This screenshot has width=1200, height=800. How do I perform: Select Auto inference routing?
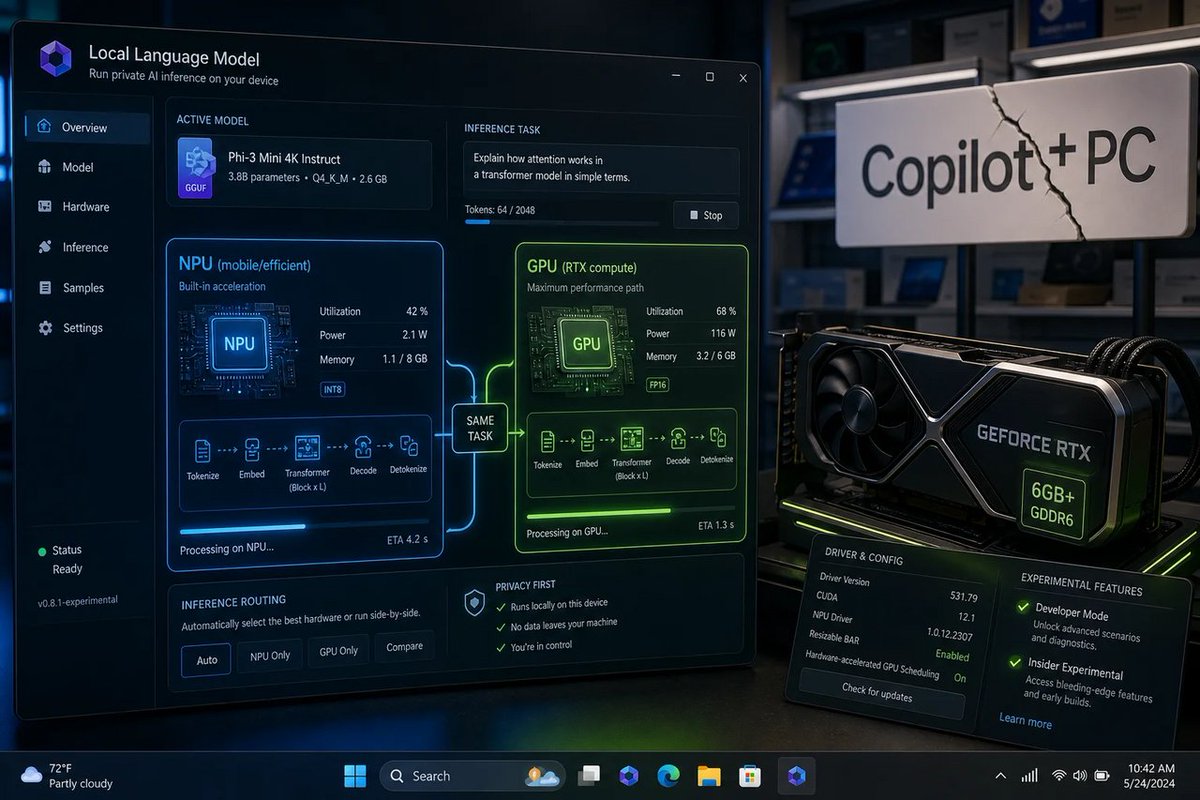click(x=206, y=659)
